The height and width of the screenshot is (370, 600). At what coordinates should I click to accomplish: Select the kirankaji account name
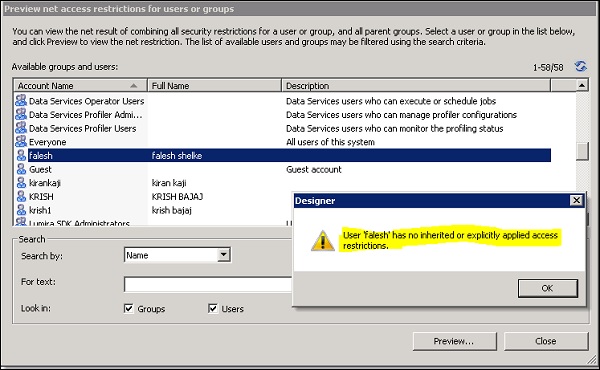point(45,183)
